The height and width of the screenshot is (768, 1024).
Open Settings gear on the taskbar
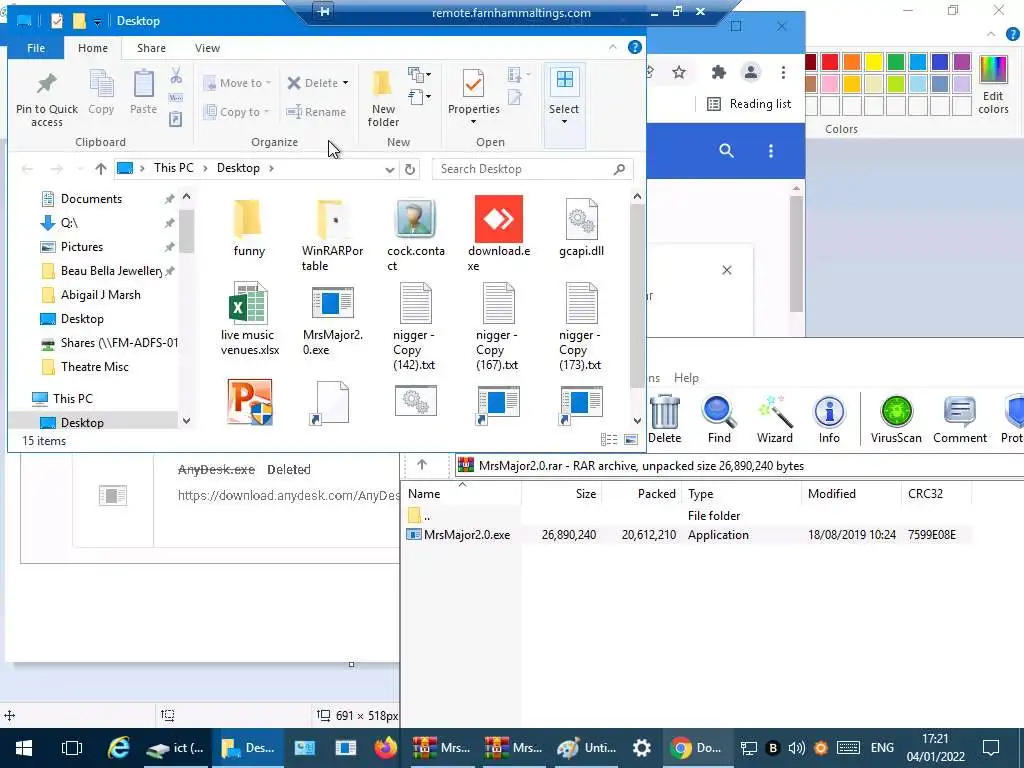coord(641,748)
